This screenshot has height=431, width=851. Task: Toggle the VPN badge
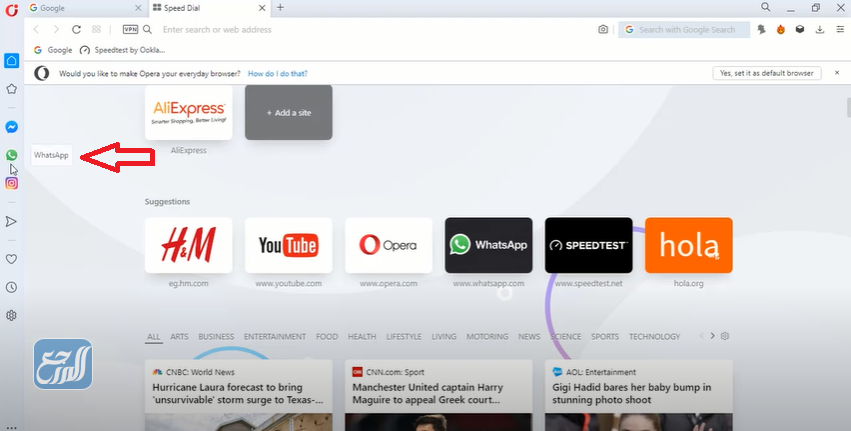point(130,29)
